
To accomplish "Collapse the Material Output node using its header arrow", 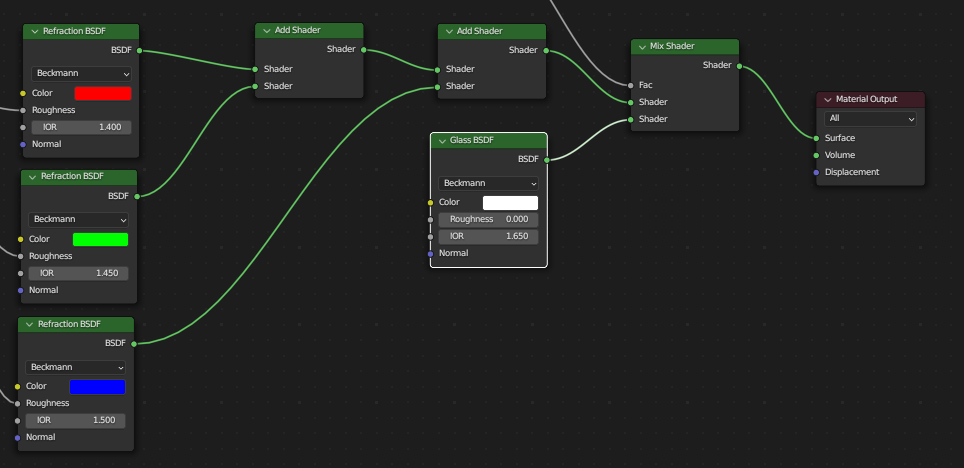I will coord(828,100).
